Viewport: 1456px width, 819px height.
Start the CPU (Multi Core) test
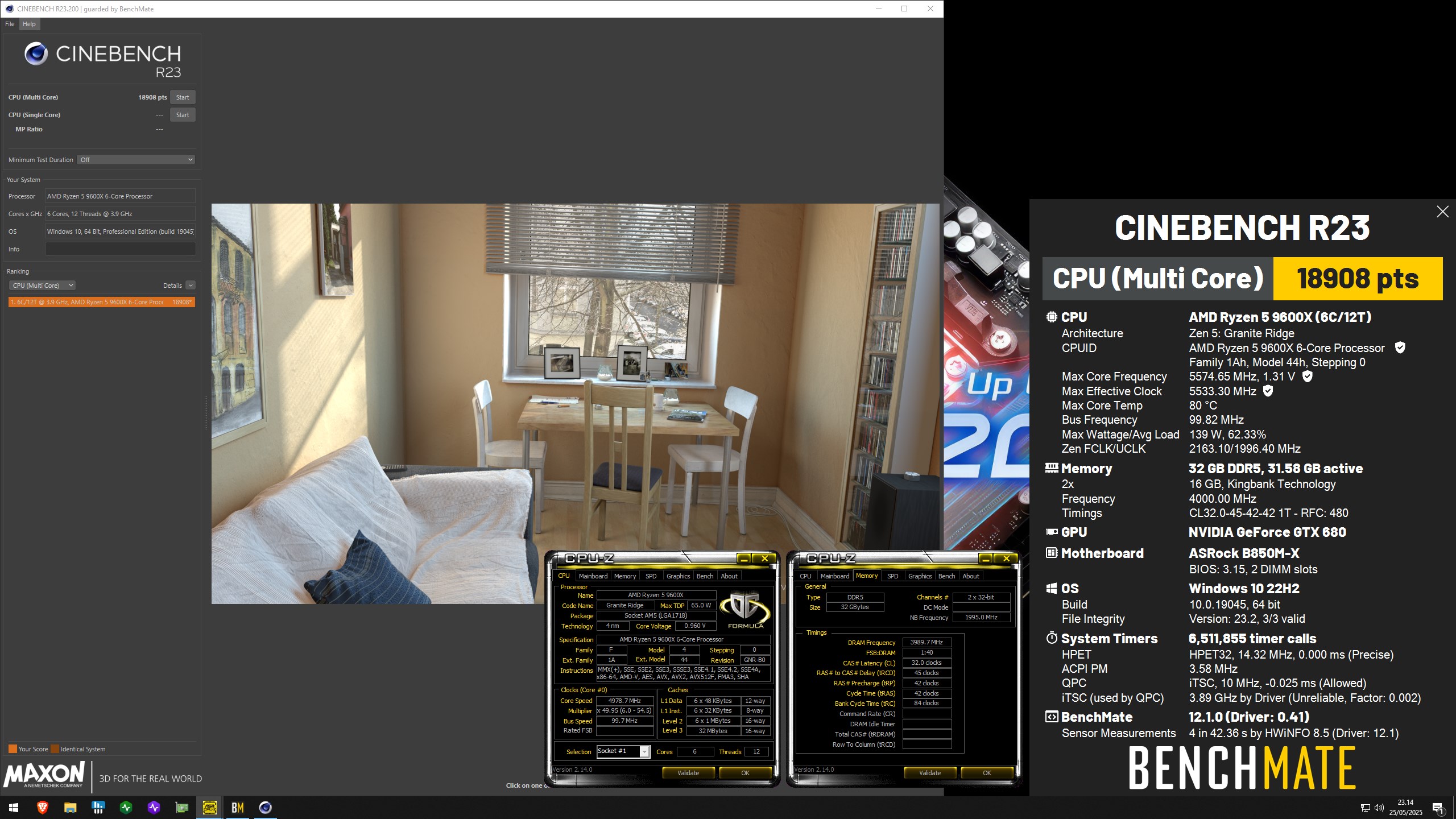pyautogui.click(x=183, y=97)
